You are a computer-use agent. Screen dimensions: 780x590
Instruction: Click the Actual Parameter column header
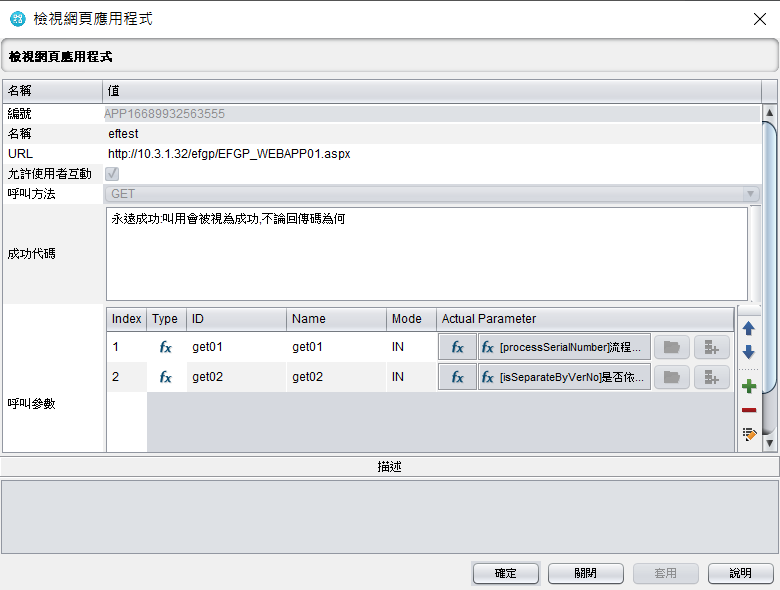pyautogui.click(x=584, y=319)
